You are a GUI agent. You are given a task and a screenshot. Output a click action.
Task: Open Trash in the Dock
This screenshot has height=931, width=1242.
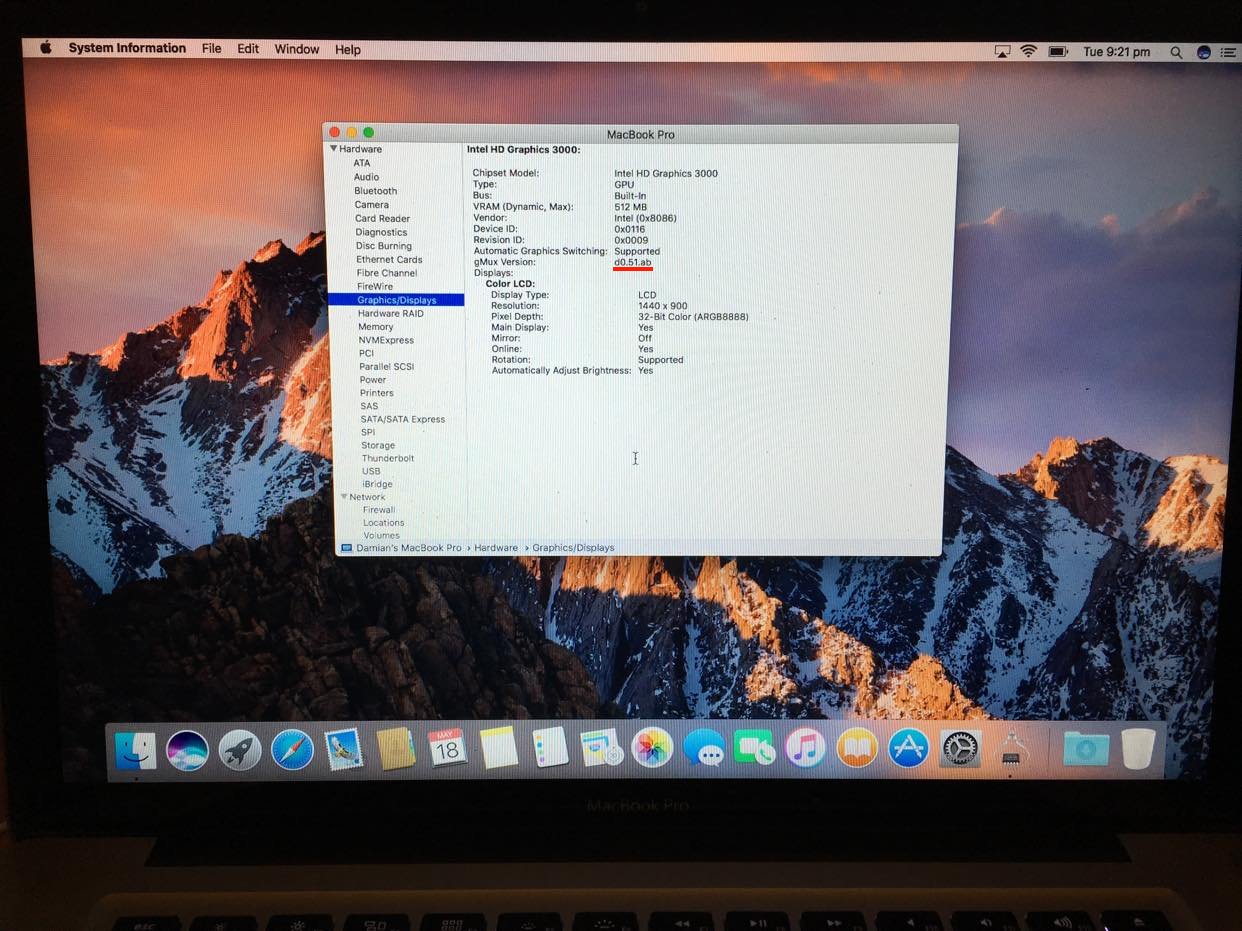click(1138, 748)
